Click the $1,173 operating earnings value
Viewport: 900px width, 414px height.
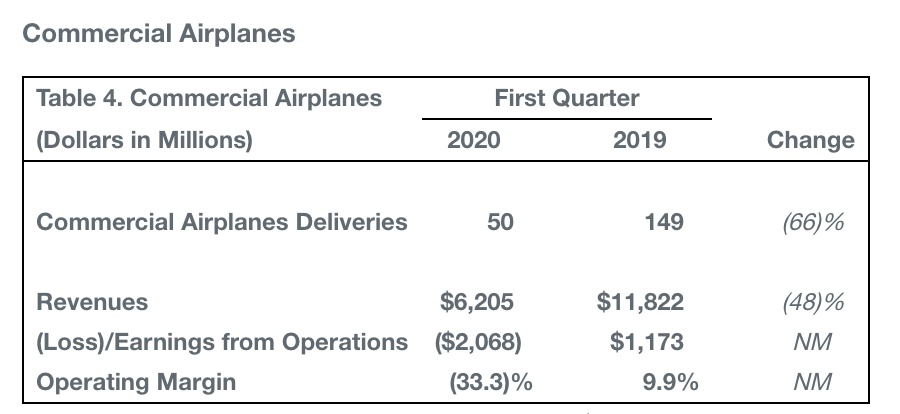click(x=646, y=342)
